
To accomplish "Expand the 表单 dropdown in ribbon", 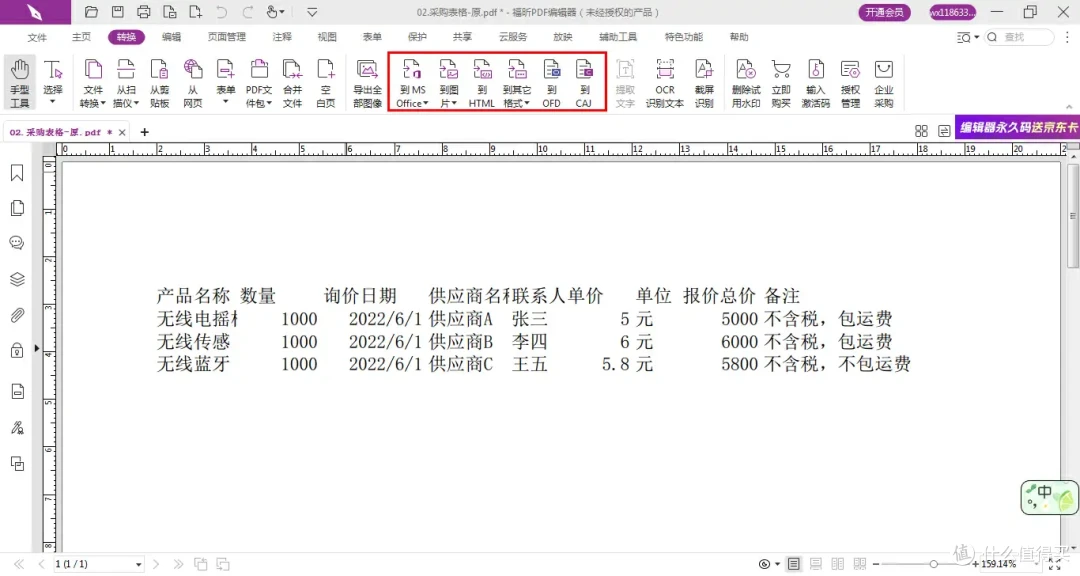I will coord(225,102).
